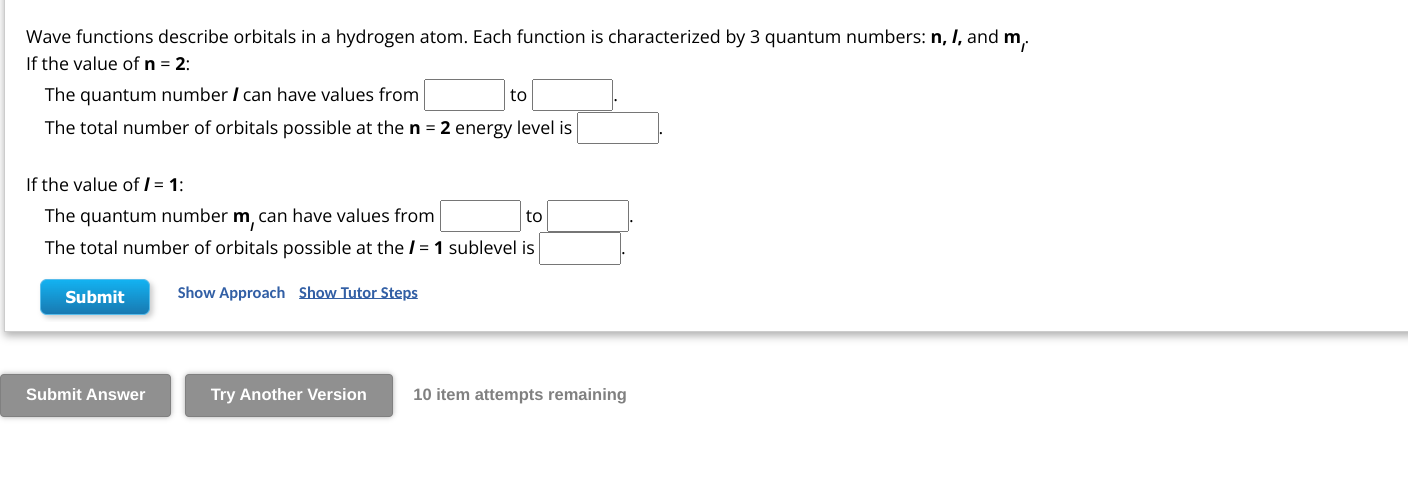Open the Show Tutor Steps link

click(x=358, y=293)
